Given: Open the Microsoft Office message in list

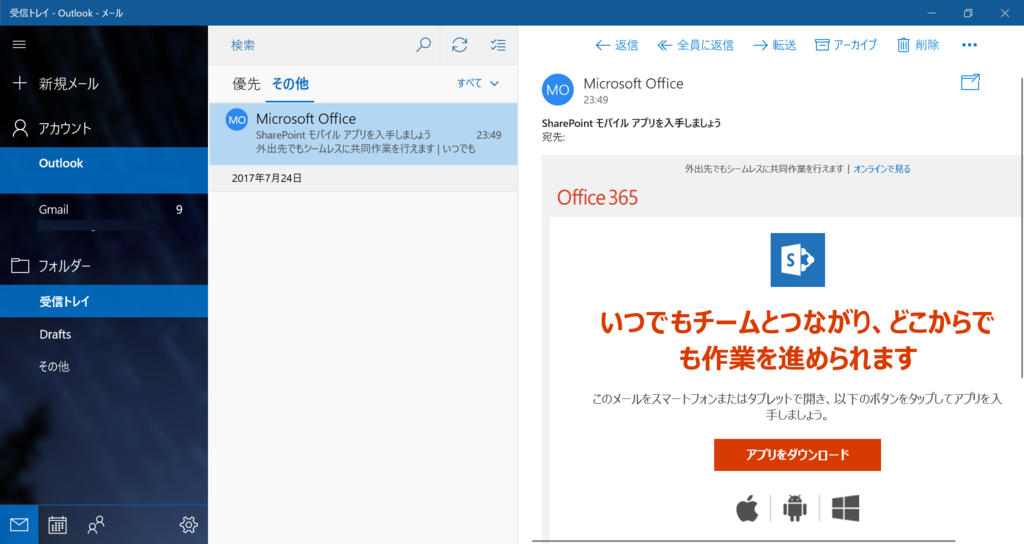Looking at the screenshot, I should tap(363, 134).
